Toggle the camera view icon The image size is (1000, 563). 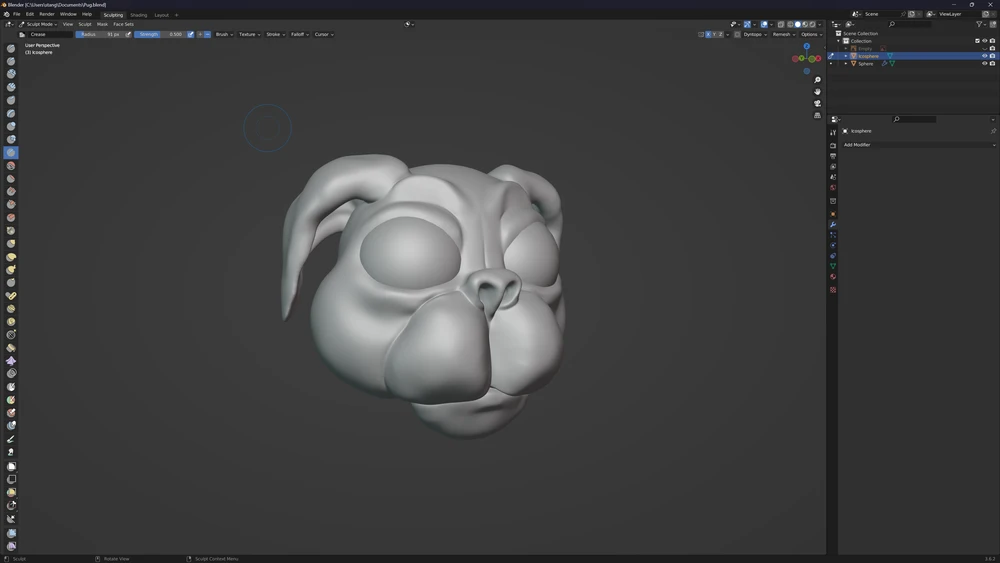(818, 104)
